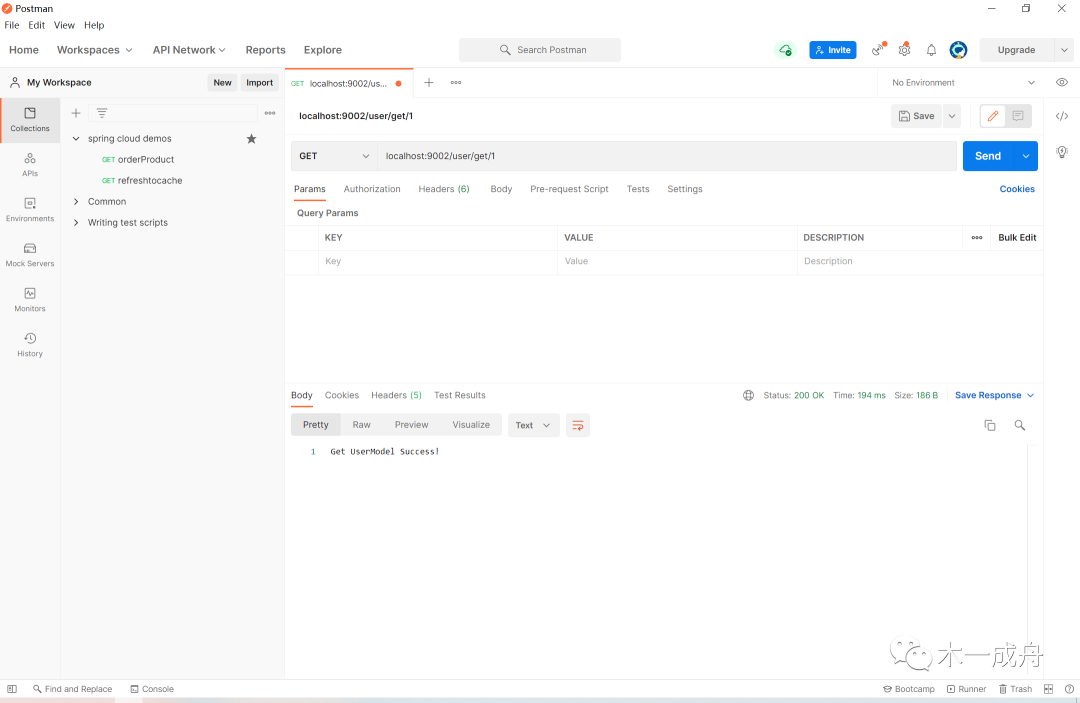This screenshot has height=703, width=1080.
Task: Collapse the spring cloud demos collection
Action: point(76,138)
